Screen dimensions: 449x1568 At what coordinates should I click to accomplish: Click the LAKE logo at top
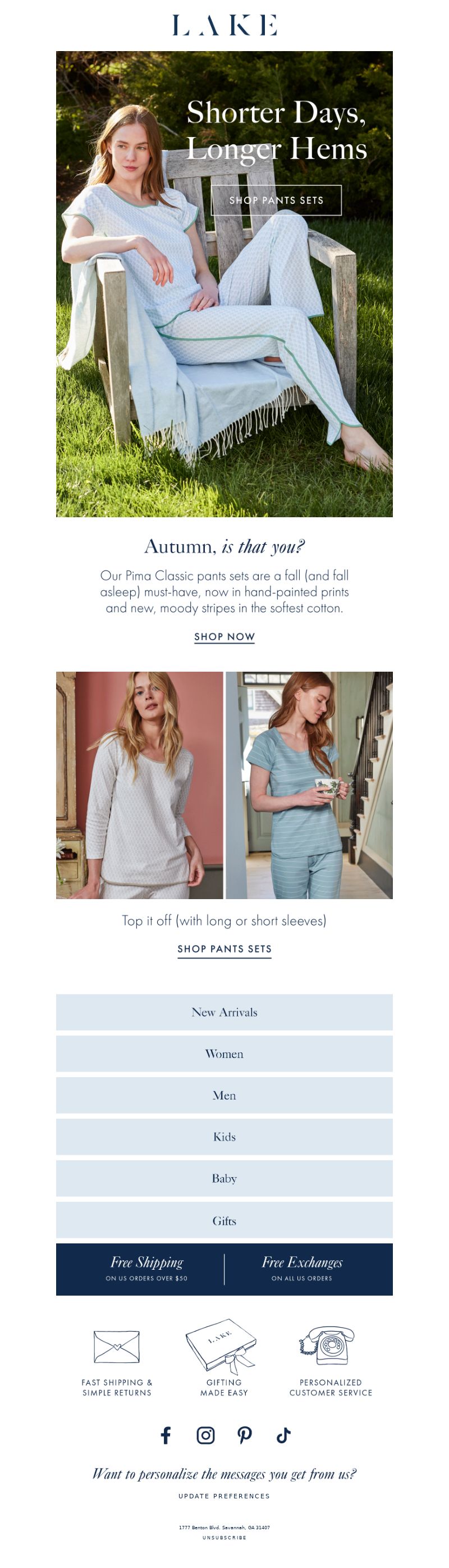pos(224,25)
